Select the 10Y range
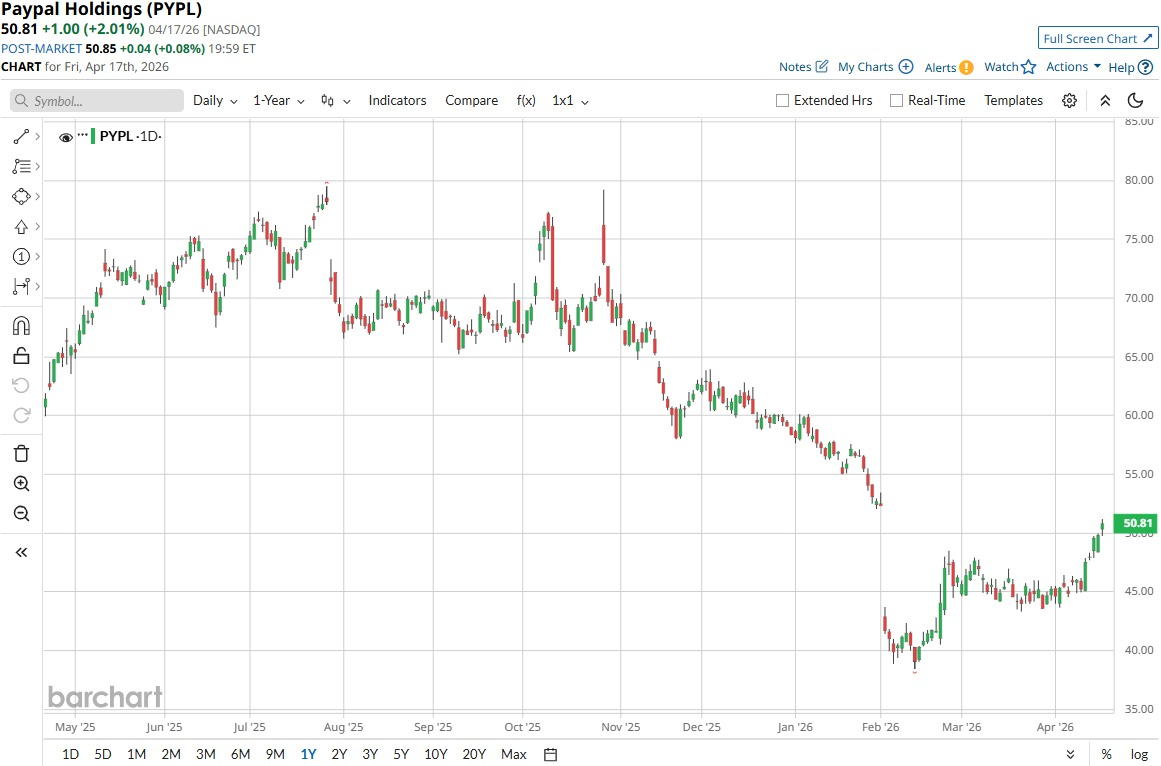The image size is (1161, 766). [435, 754]
